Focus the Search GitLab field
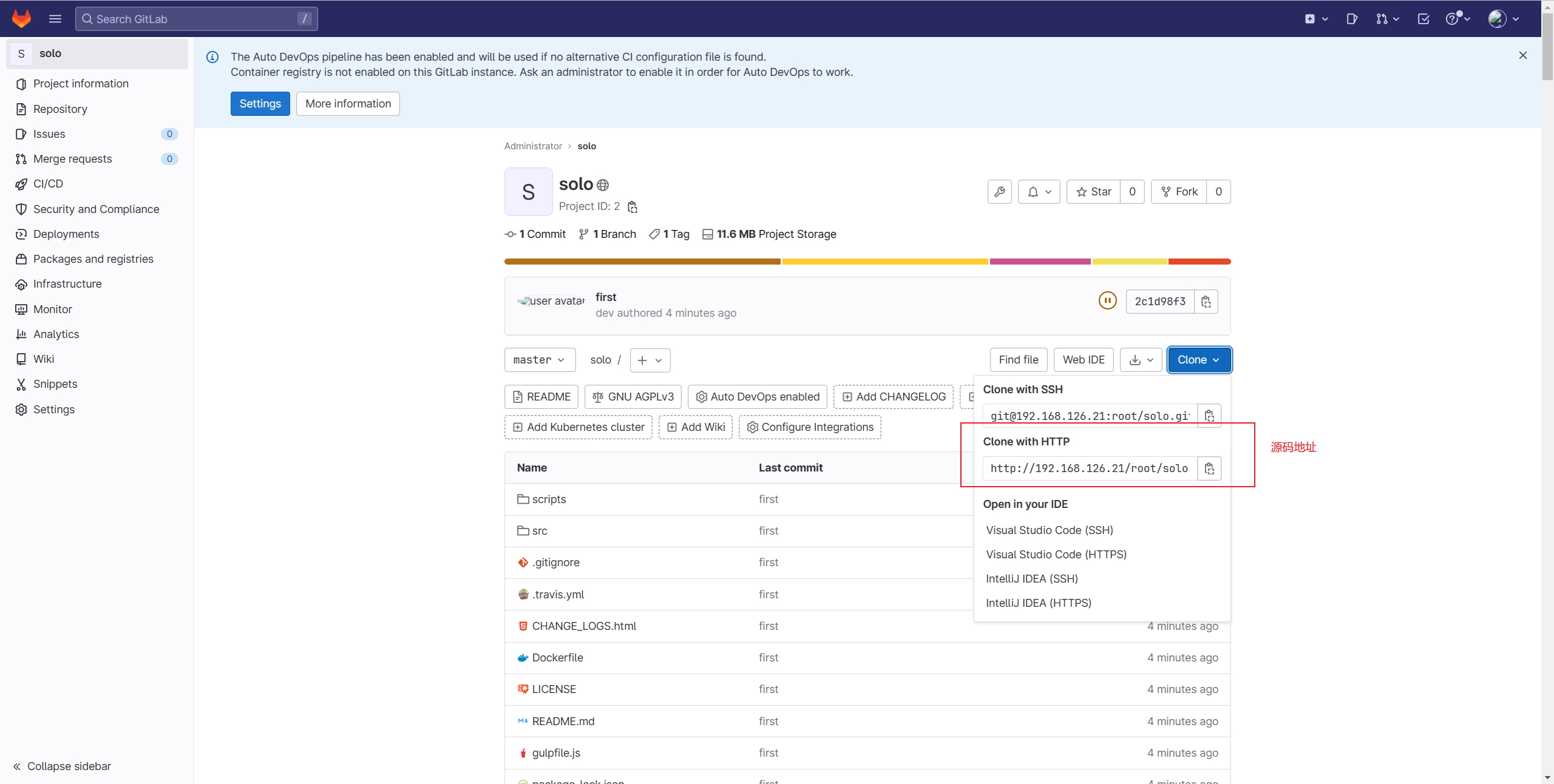This screenshot has width=1554, height=784. (196, 19)
